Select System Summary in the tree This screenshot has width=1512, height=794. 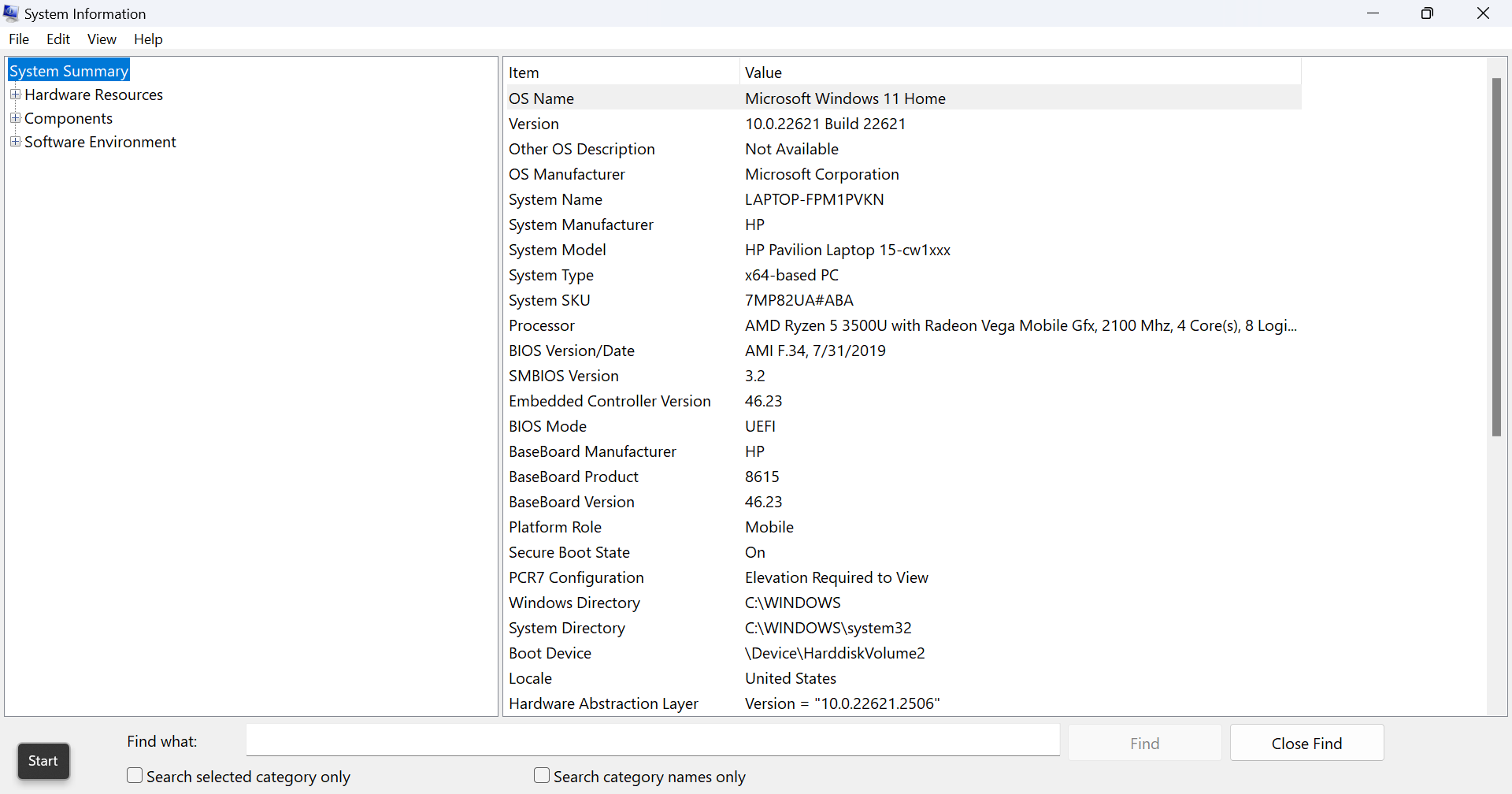click(x=69, y=71)
